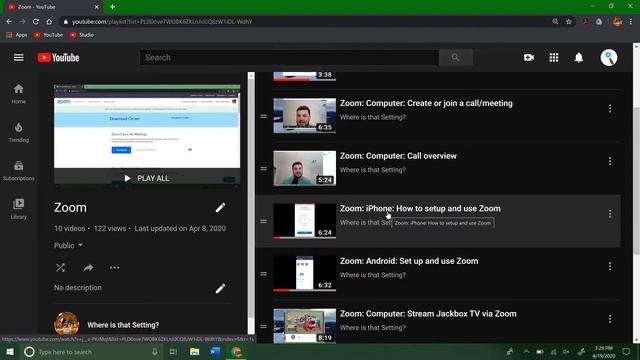Click the 6:24 iPhone video thumbnail

tap(304, 221)
